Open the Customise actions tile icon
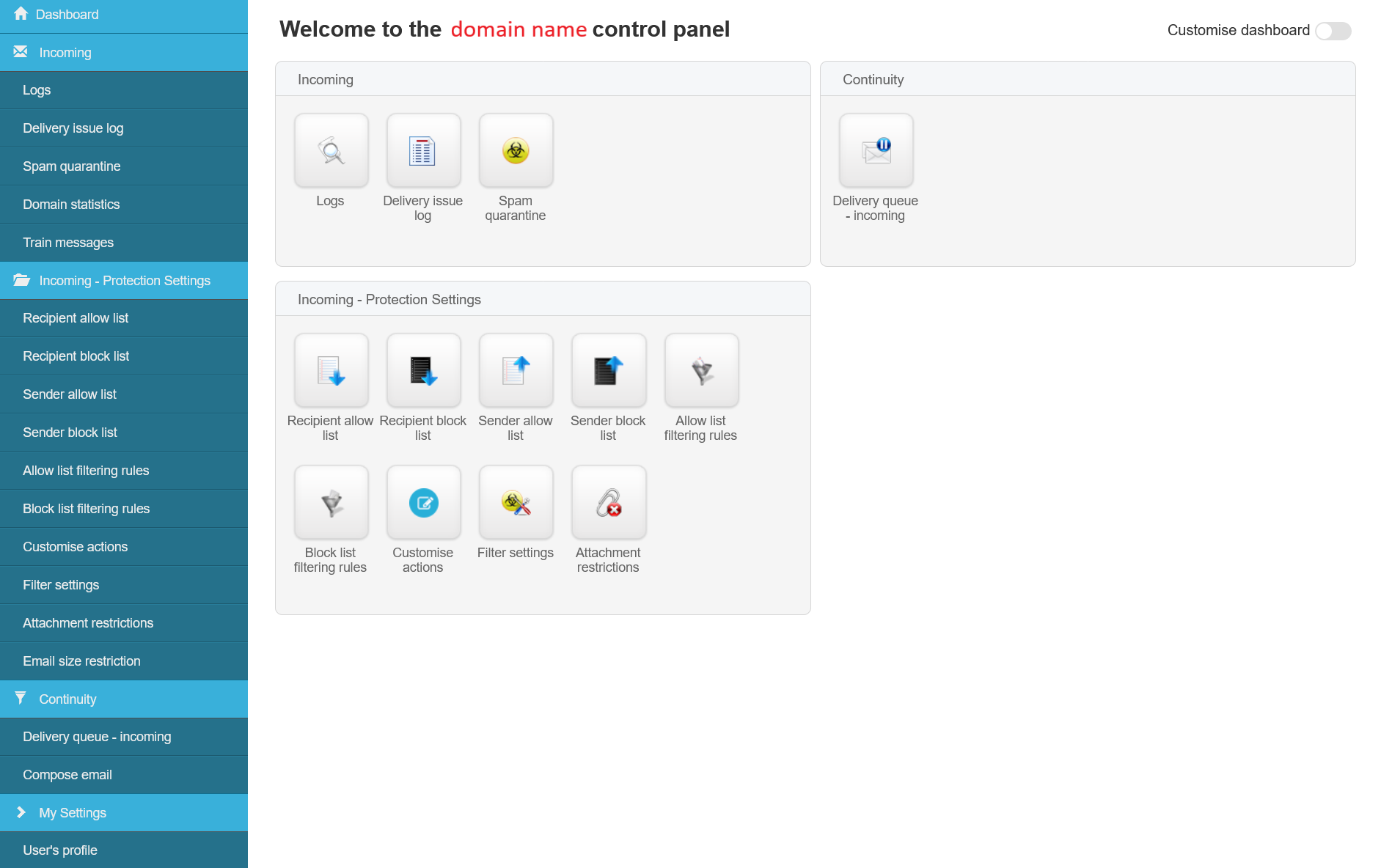Screen dimensions: 1392x868 (423, 502)
